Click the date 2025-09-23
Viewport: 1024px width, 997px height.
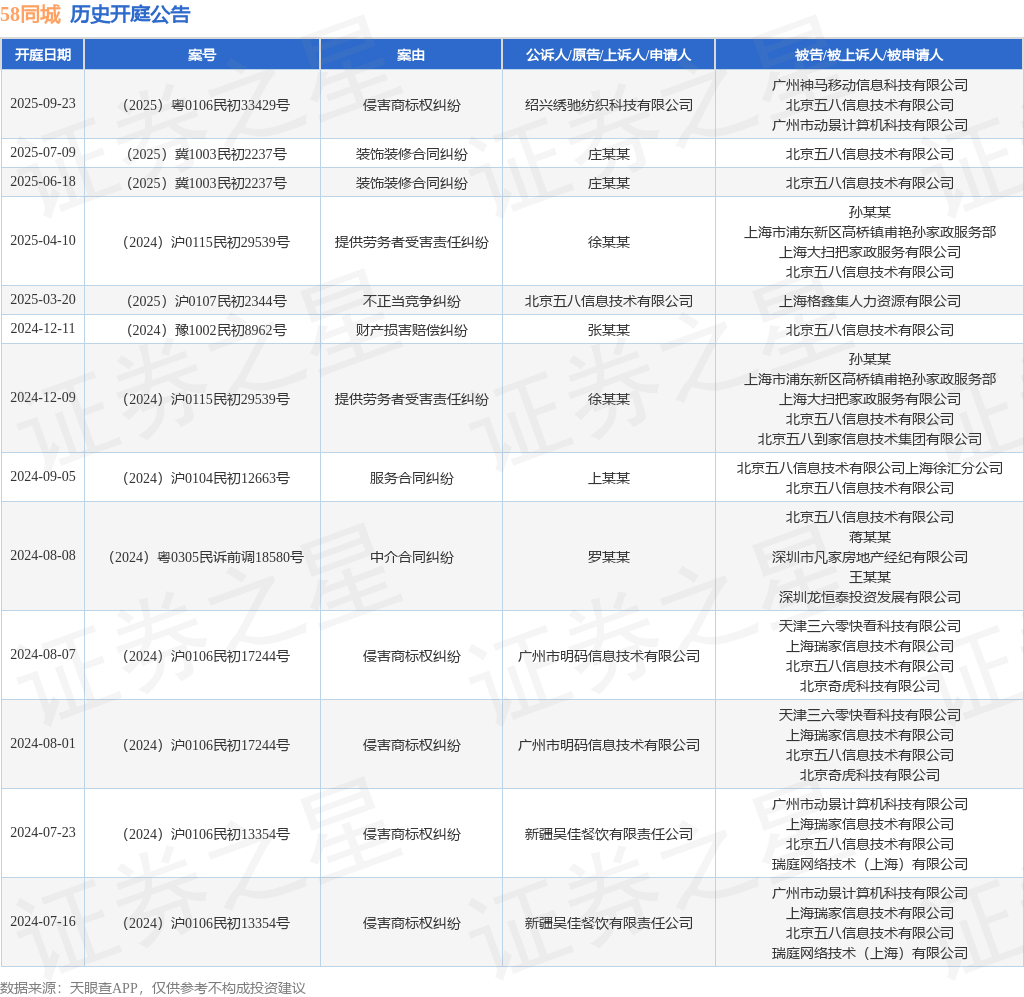43,104
